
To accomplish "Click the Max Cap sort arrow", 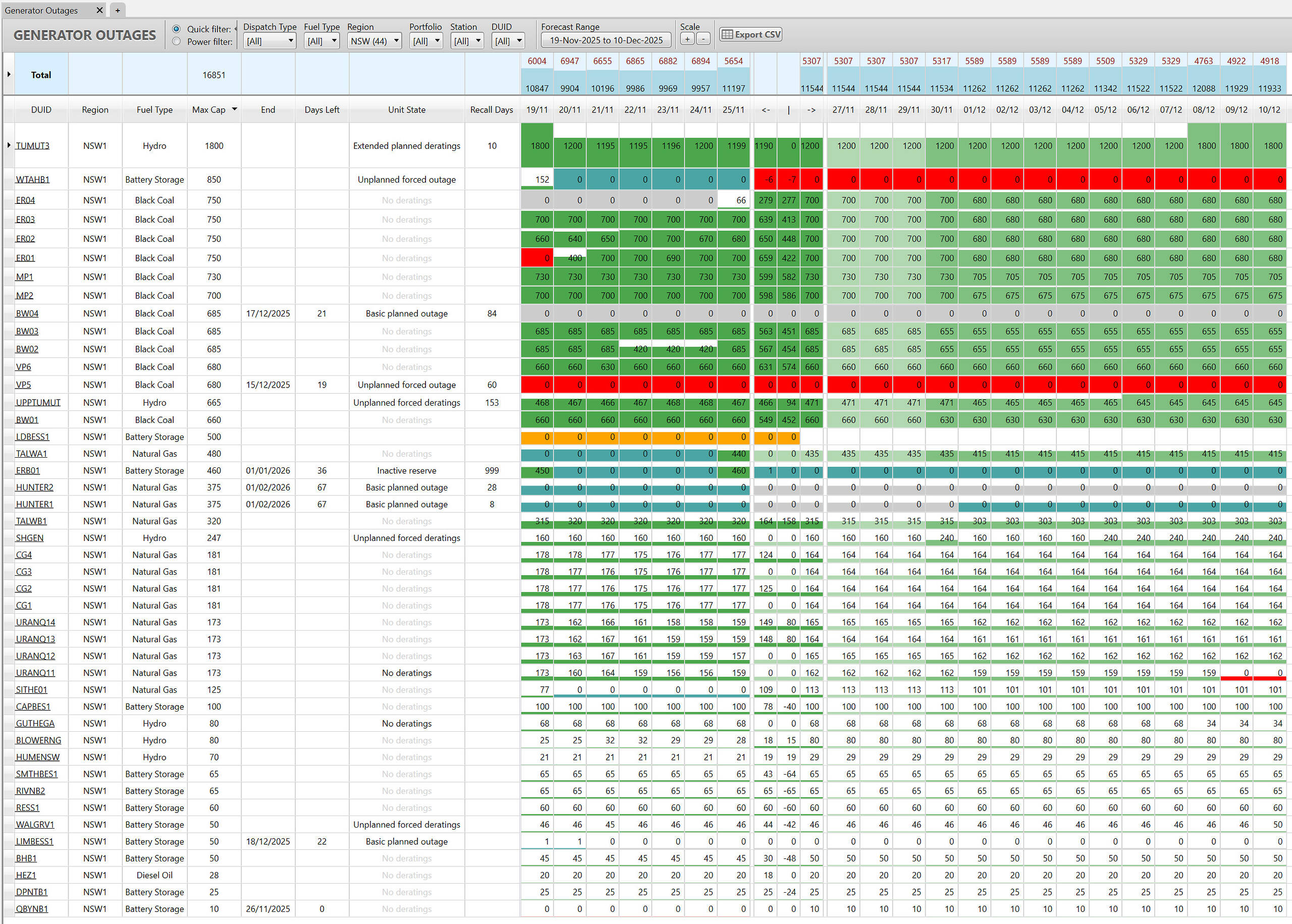I will [234, 109].
